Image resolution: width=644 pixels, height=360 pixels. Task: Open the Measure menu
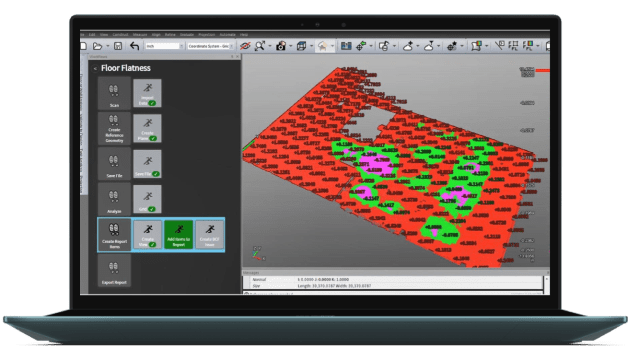pyautogui.click(x=140, y=34)
